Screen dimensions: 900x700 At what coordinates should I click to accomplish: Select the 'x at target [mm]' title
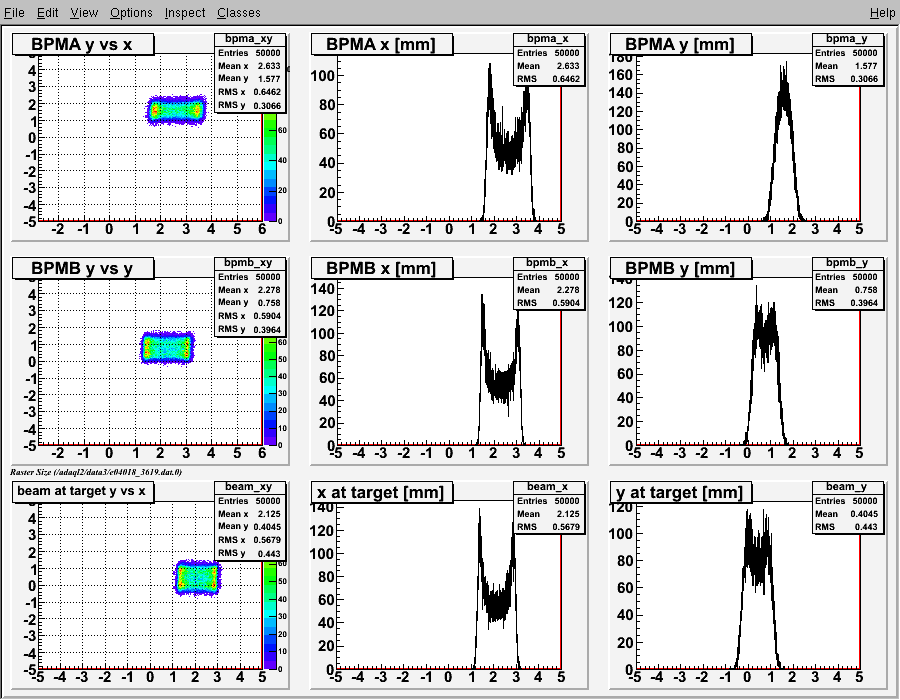click(x=382, y=492)
